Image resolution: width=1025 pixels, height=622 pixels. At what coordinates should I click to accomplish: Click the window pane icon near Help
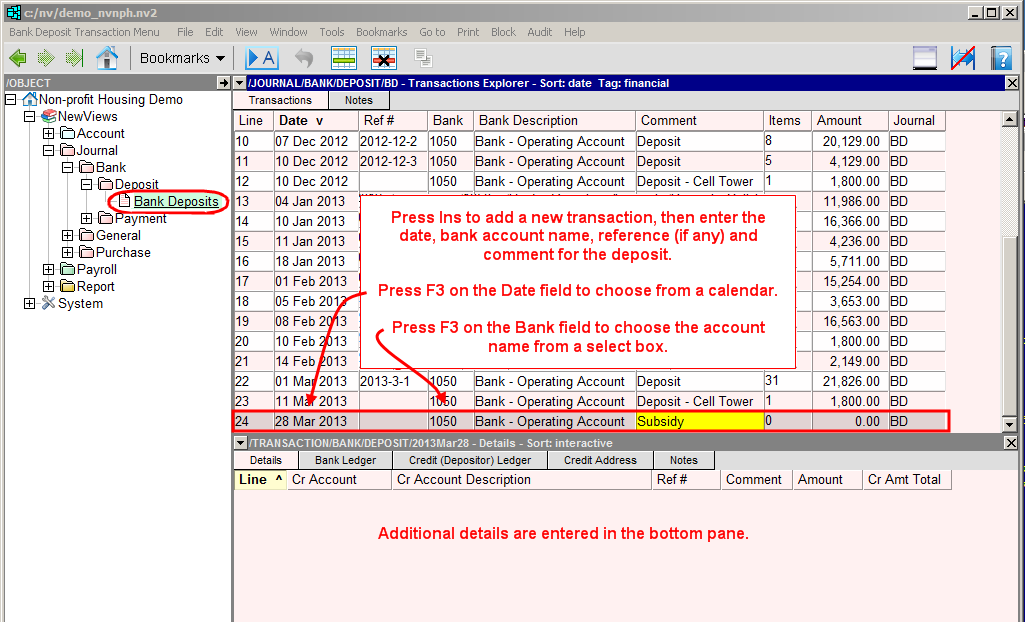[925, 57]
